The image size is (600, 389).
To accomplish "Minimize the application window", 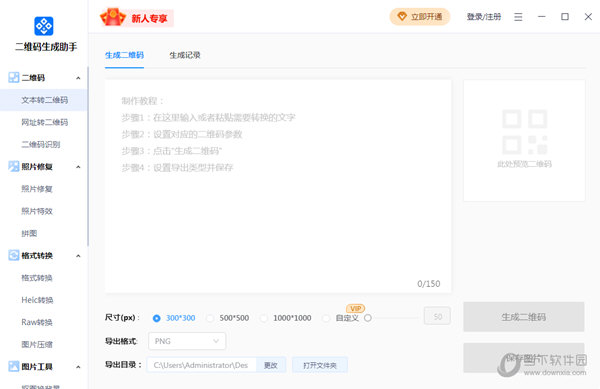I will 541,17.
